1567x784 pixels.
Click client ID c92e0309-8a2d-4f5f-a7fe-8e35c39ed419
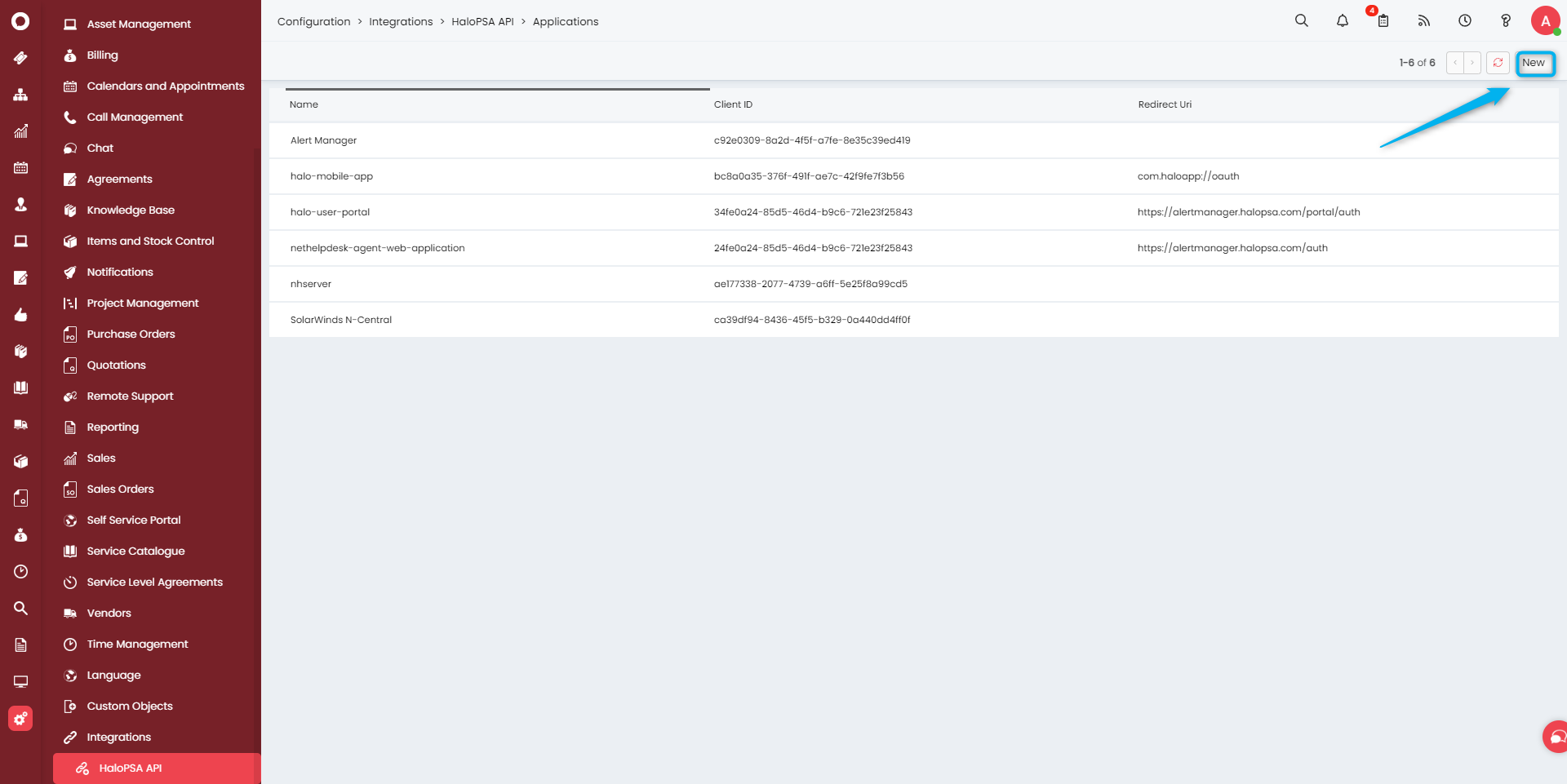812,140
